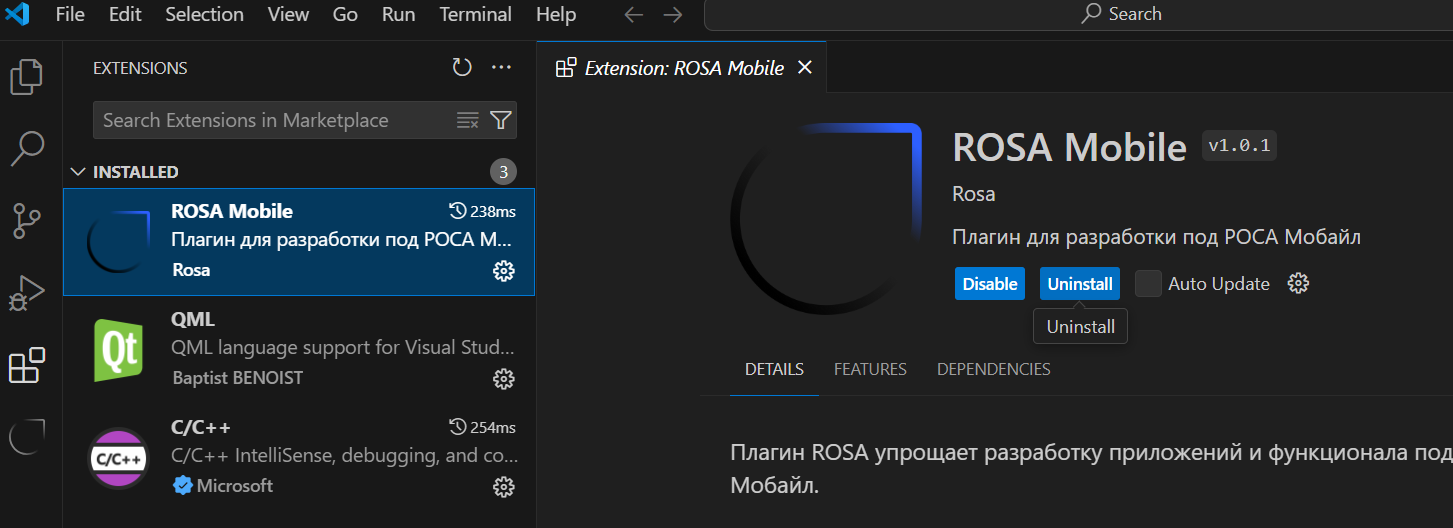Open settings gear next to Auto Update

(x=1298, y=284)
